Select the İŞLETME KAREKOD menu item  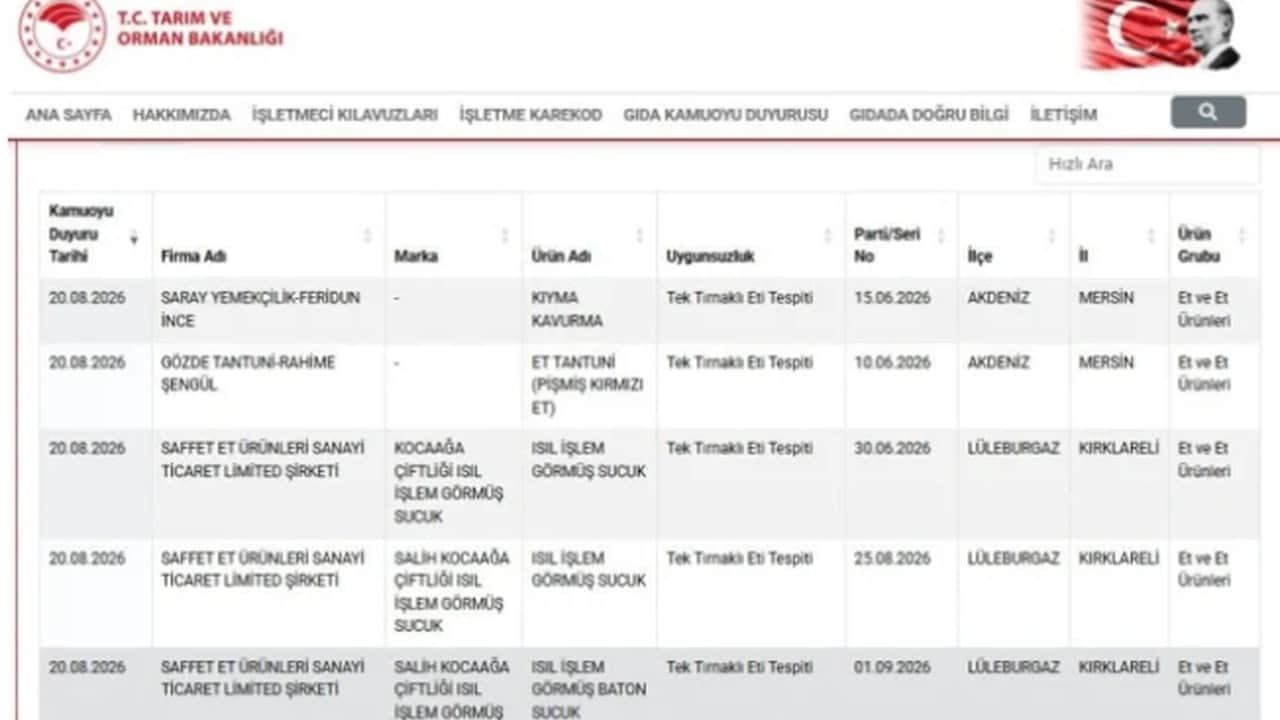pos(531,114)
